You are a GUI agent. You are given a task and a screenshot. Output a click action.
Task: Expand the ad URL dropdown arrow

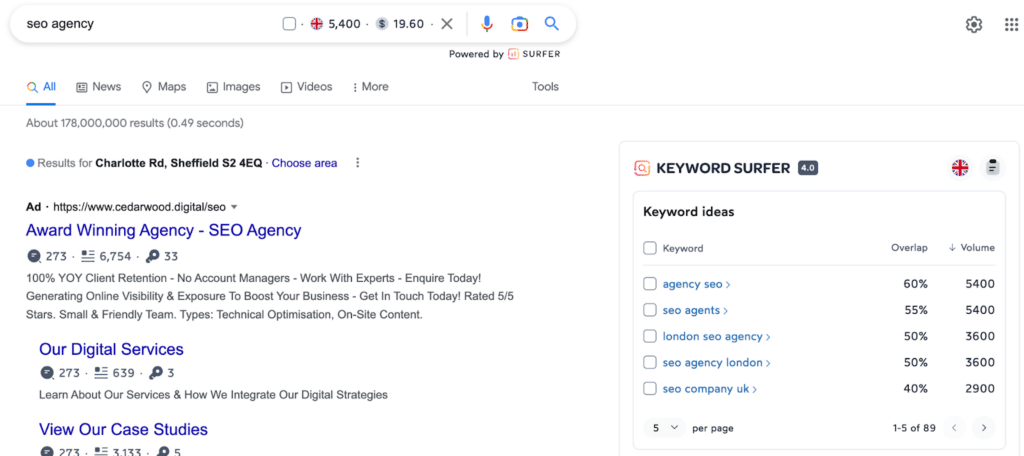pyautogui.click(x=234, y=207)
